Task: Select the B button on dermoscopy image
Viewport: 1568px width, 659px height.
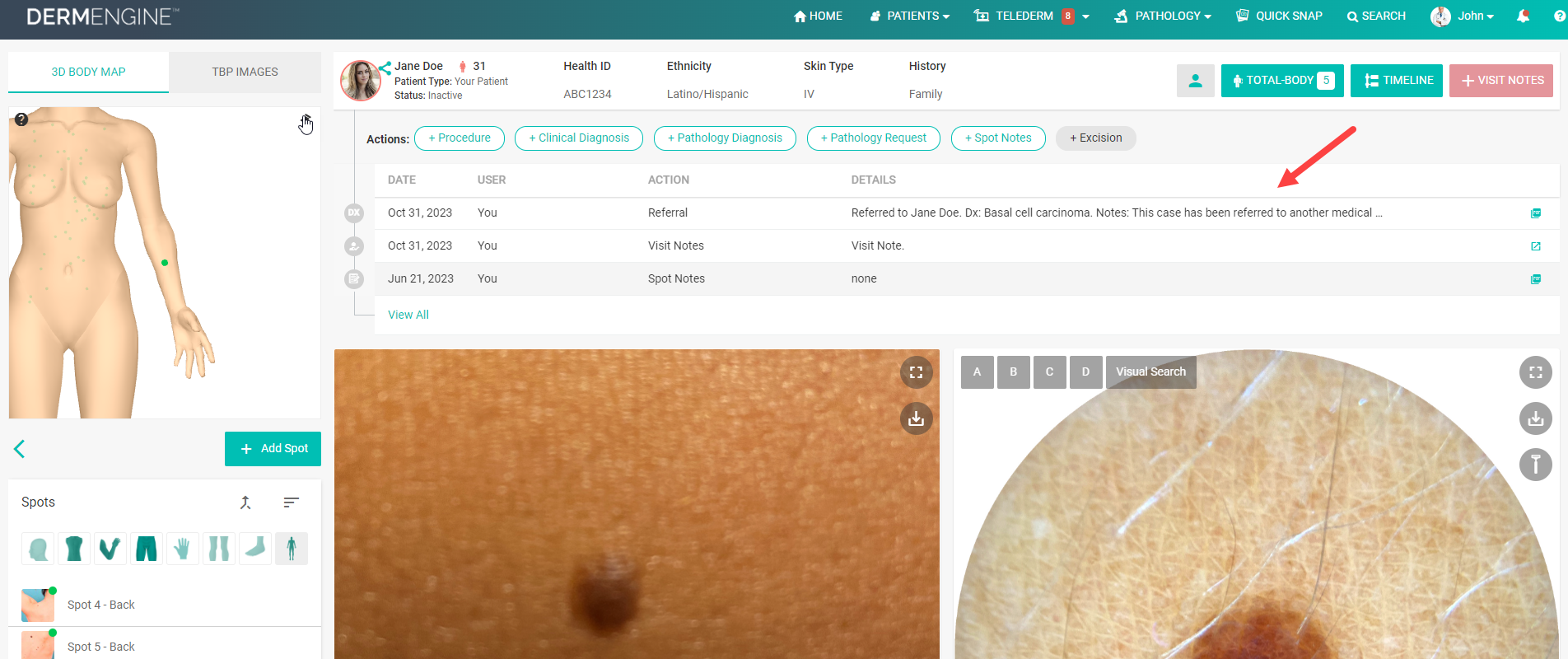Action: pos(1014,372)
